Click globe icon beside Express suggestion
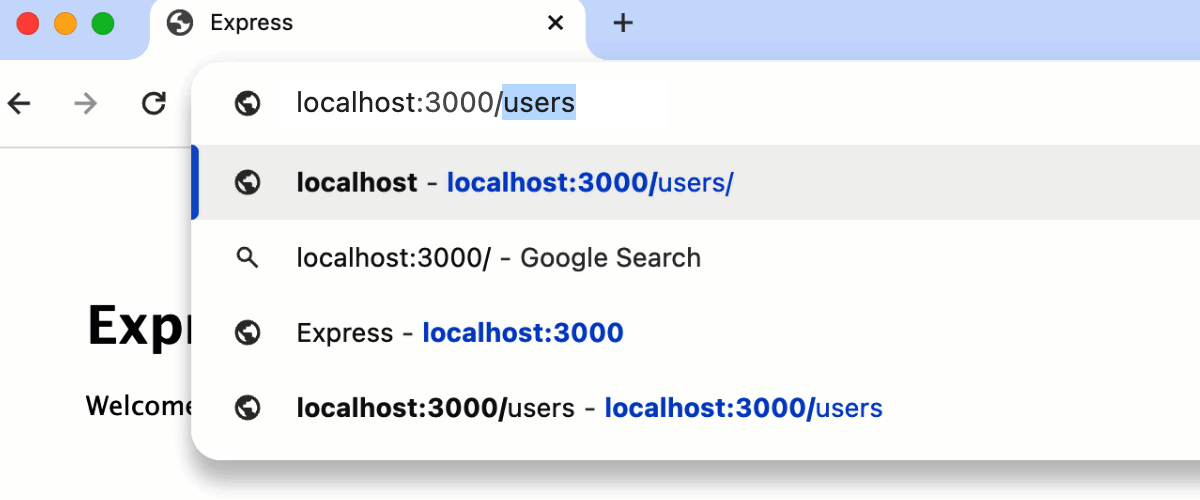Viewport: 1200px width, 500px height. pyautogui.click(x=247, y=333)
